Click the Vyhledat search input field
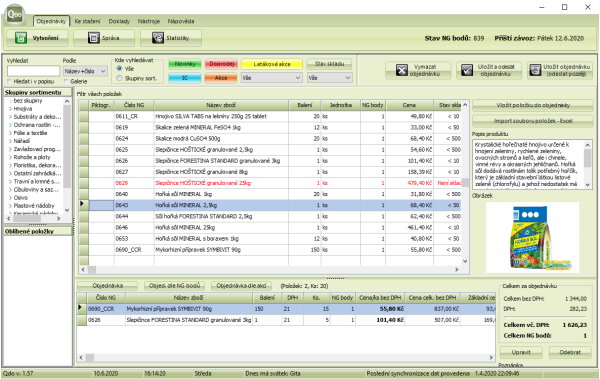Image resolution: width=600 pixels, height=379 pixels. [x=34, y=71]
